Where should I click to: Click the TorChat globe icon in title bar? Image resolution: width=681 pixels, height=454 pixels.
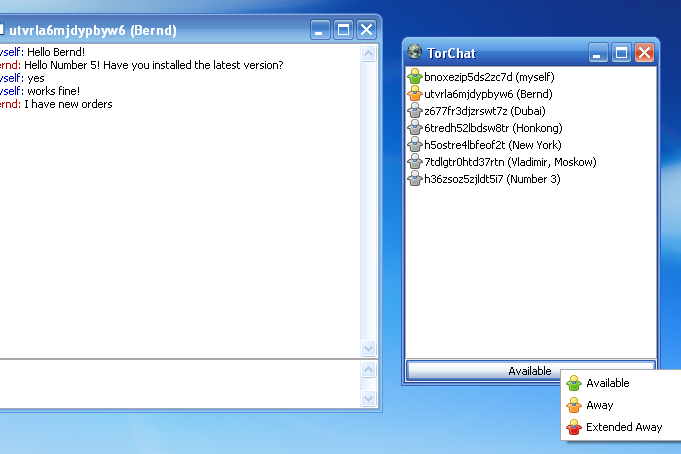(x=414, y=52)
